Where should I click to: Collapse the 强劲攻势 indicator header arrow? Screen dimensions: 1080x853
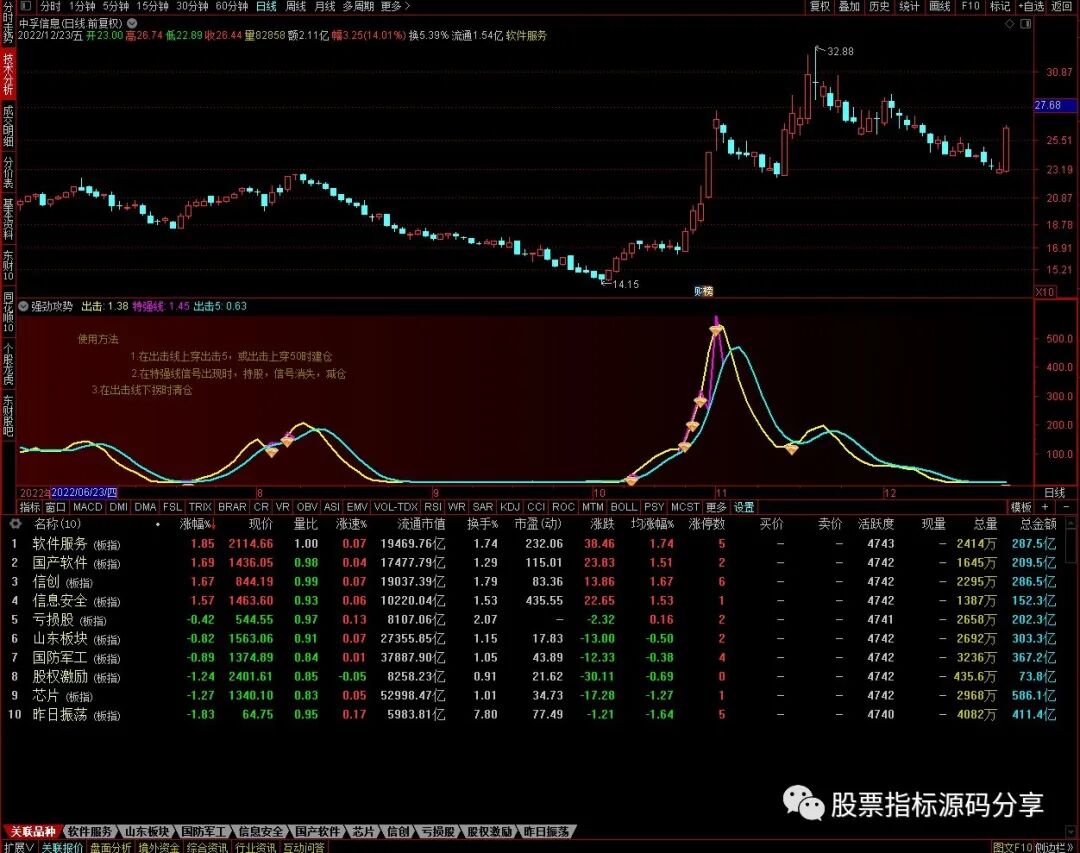23,306
